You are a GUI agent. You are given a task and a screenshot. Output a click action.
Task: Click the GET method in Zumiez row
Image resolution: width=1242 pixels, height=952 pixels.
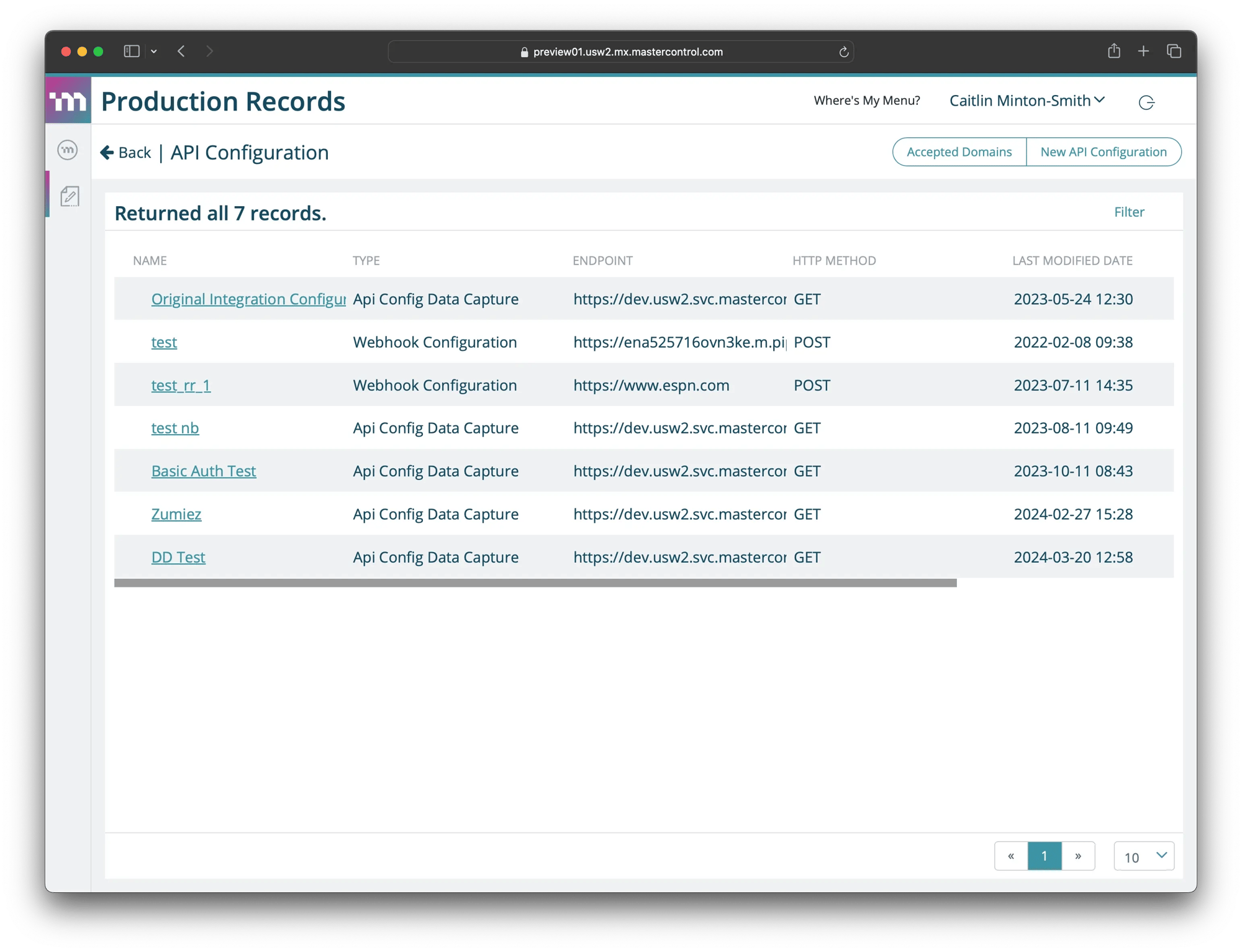(x=807, y=514)
